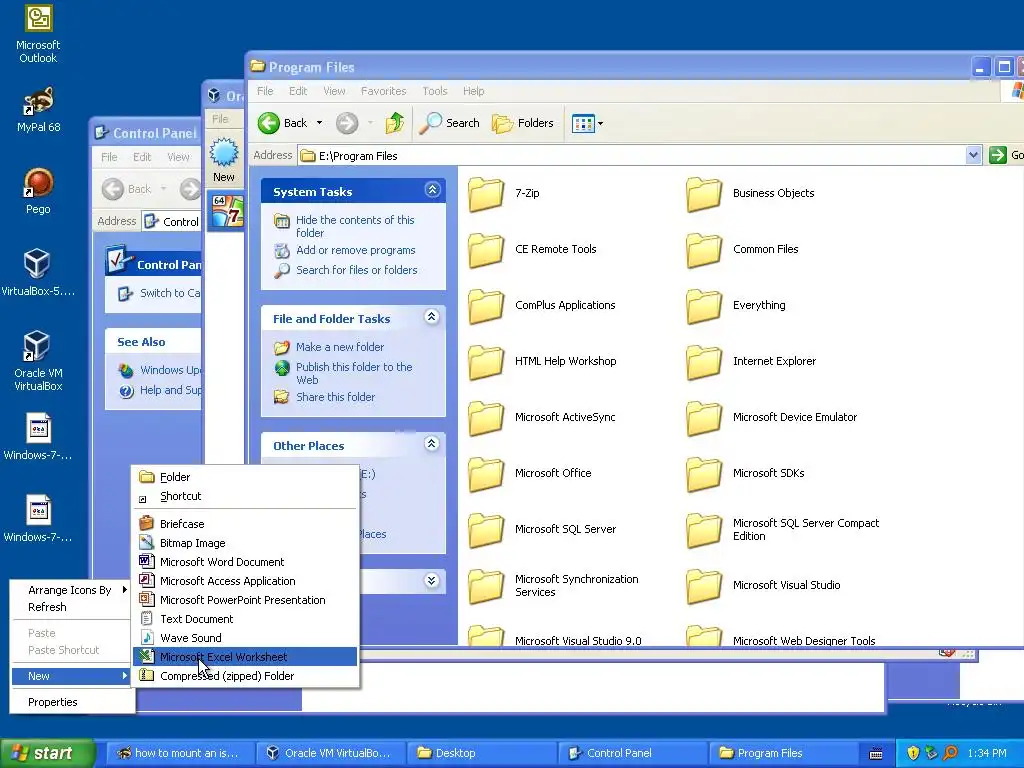Choose Compressed (zipped) Folder entry
This screenshot has height=768, width=1024.
(245, 676)
